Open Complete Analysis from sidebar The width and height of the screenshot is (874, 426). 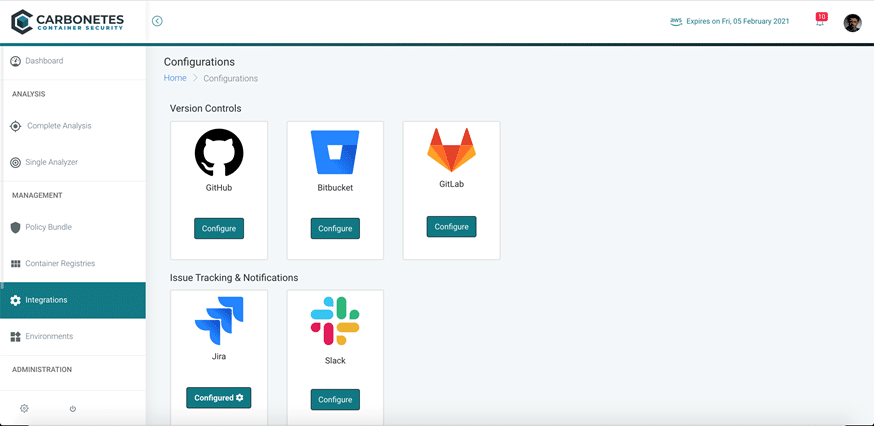point(73,126)
